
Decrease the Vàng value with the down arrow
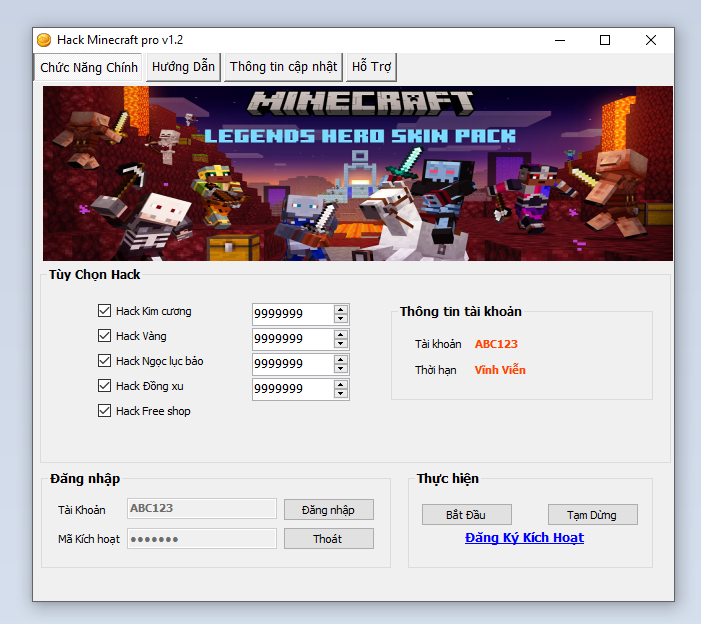[x=341, y=344]
